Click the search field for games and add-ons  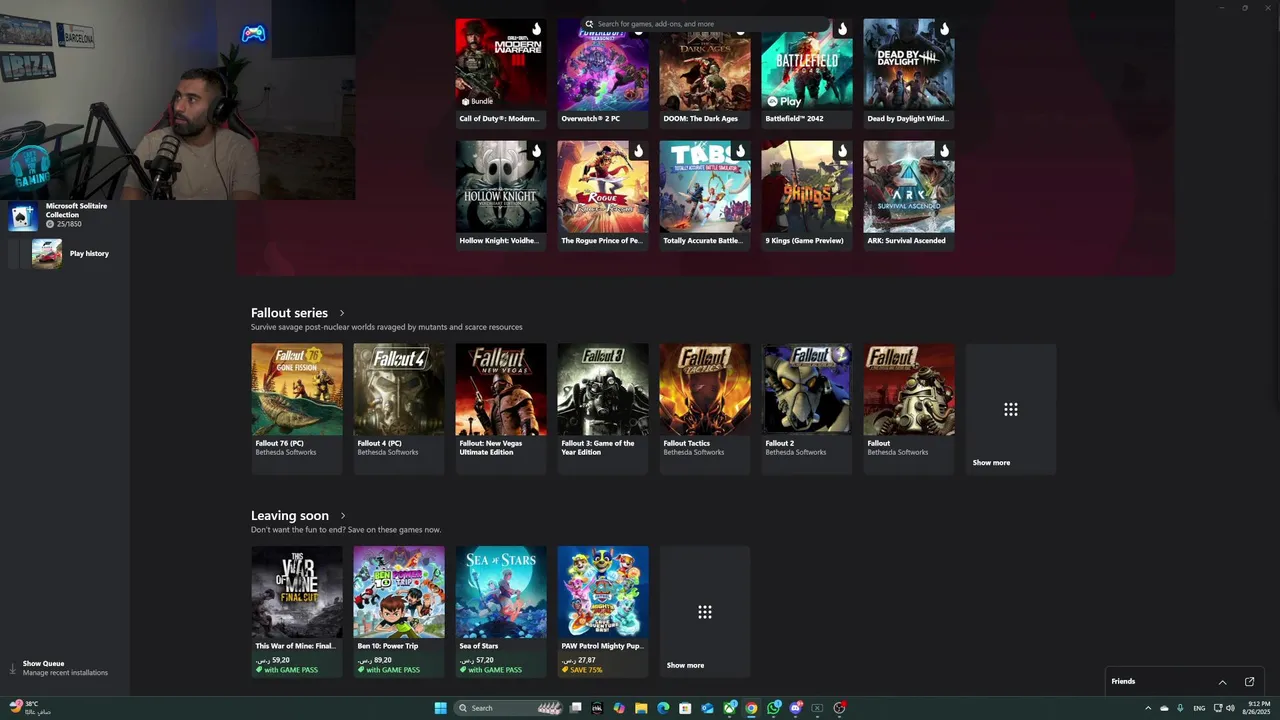coord(705,24)
